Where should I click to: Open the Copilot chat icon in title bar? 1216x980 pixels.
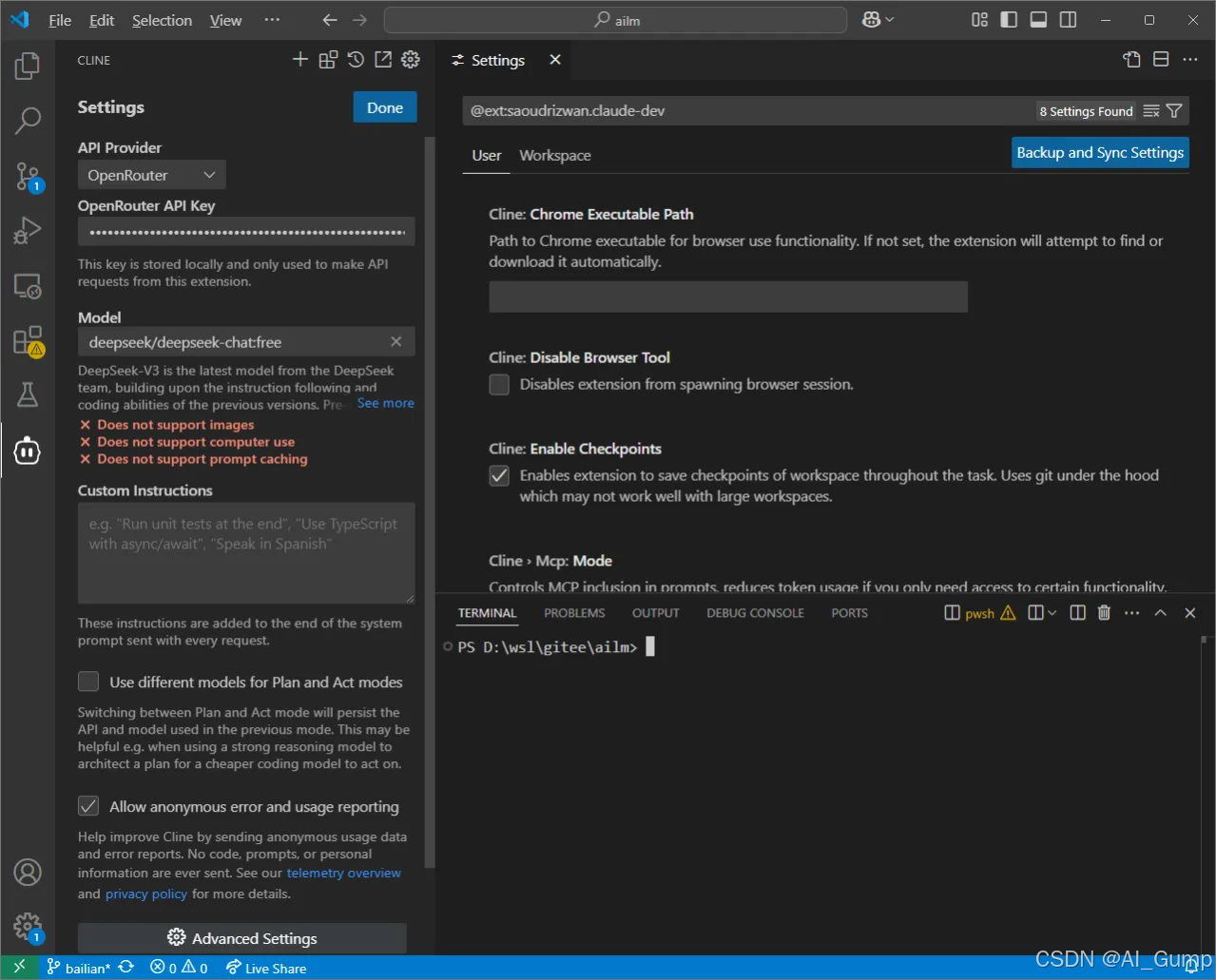click(871, 20)
